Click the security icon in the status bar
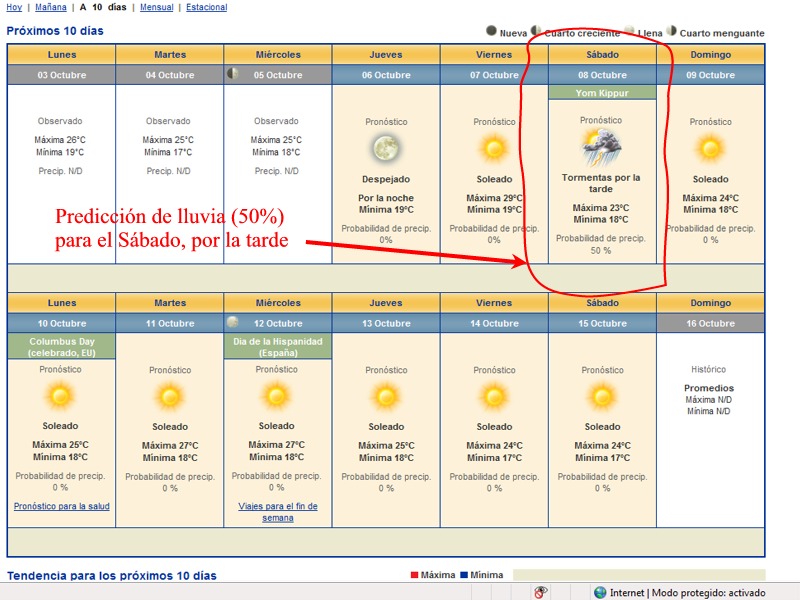Viewport: 800px width, 600px height. point(541,592)
